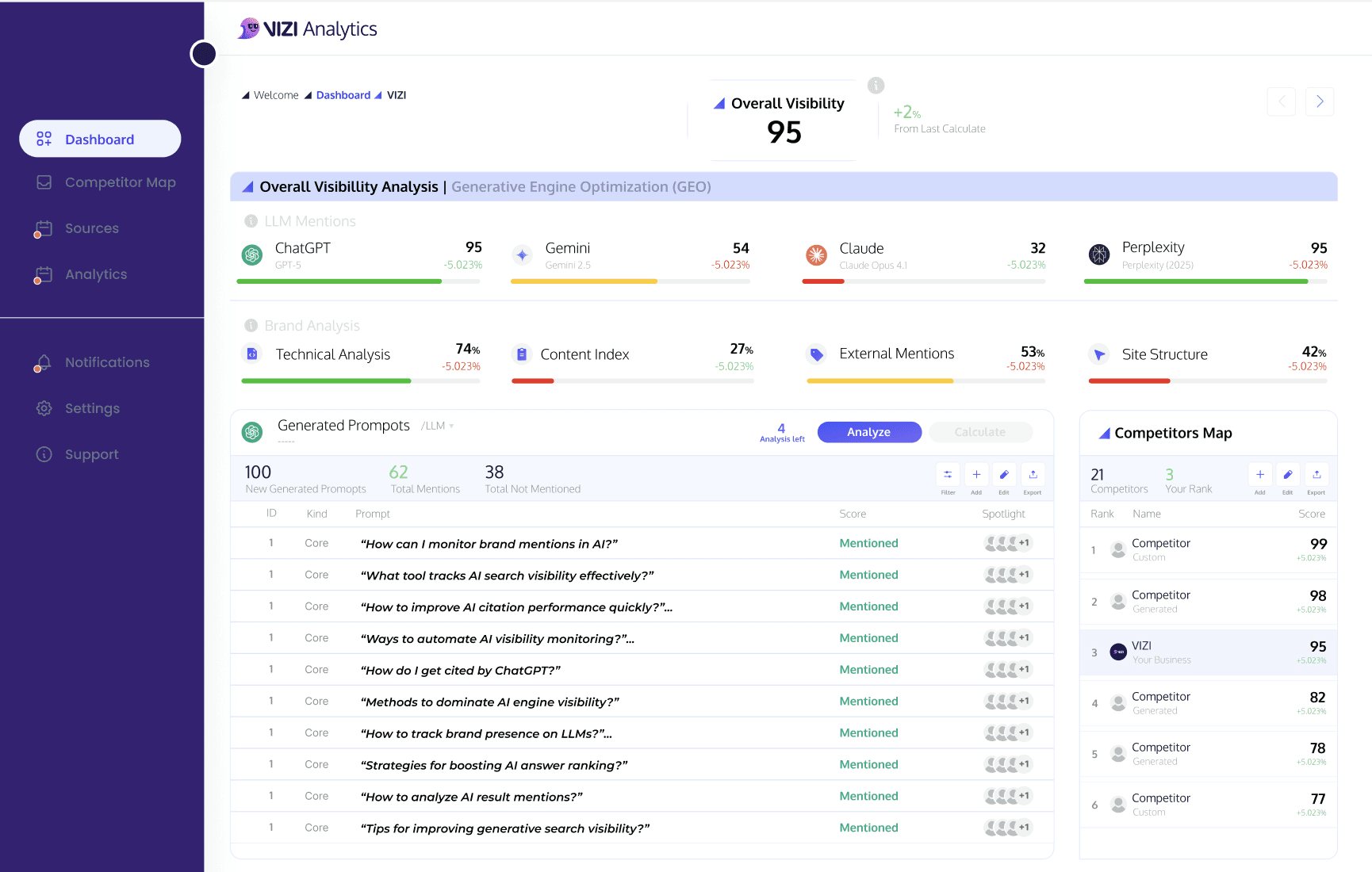Open the /LLM dropdown next to Generated Prompts

click(x=438, y=426)
